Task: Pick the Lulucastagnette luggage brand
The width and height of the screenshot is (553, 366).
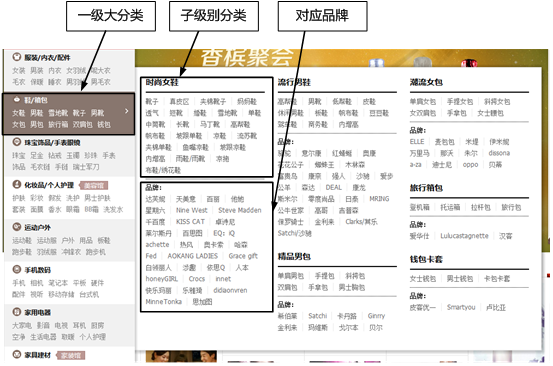Action: (x=464, y=236)
